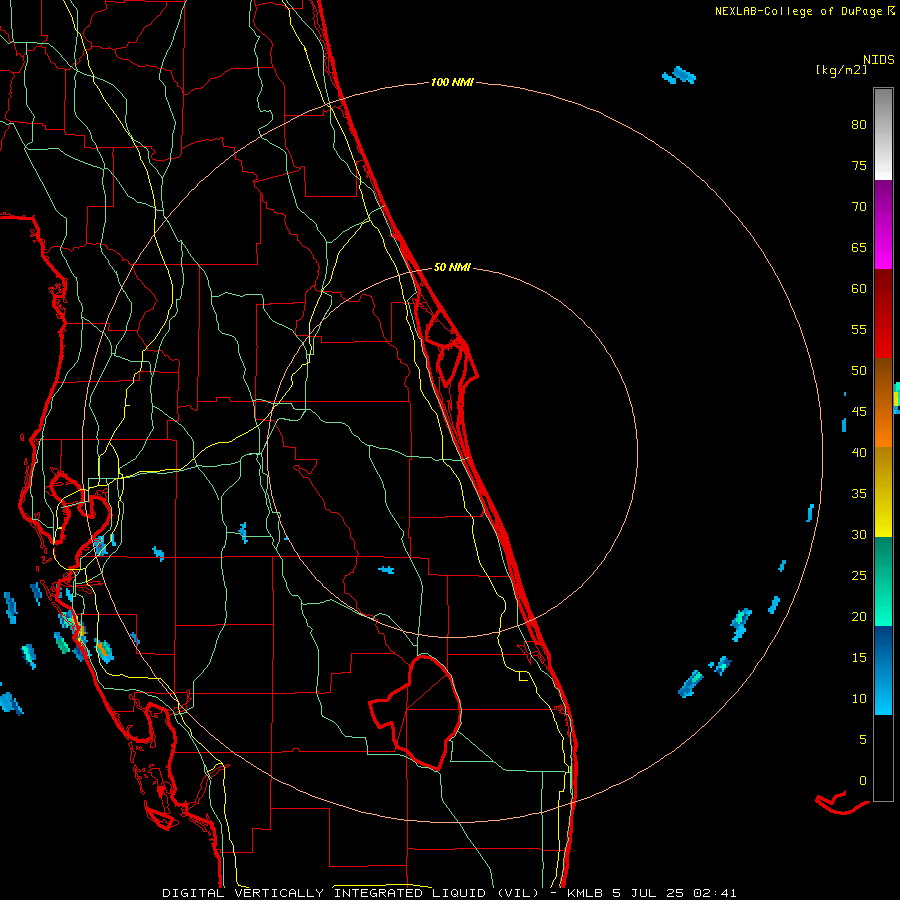The height and width of the screenshot is (900, 900).
Task: Click the NEXLAB-College of DuPage credit text
Action: tap(800, 11)
